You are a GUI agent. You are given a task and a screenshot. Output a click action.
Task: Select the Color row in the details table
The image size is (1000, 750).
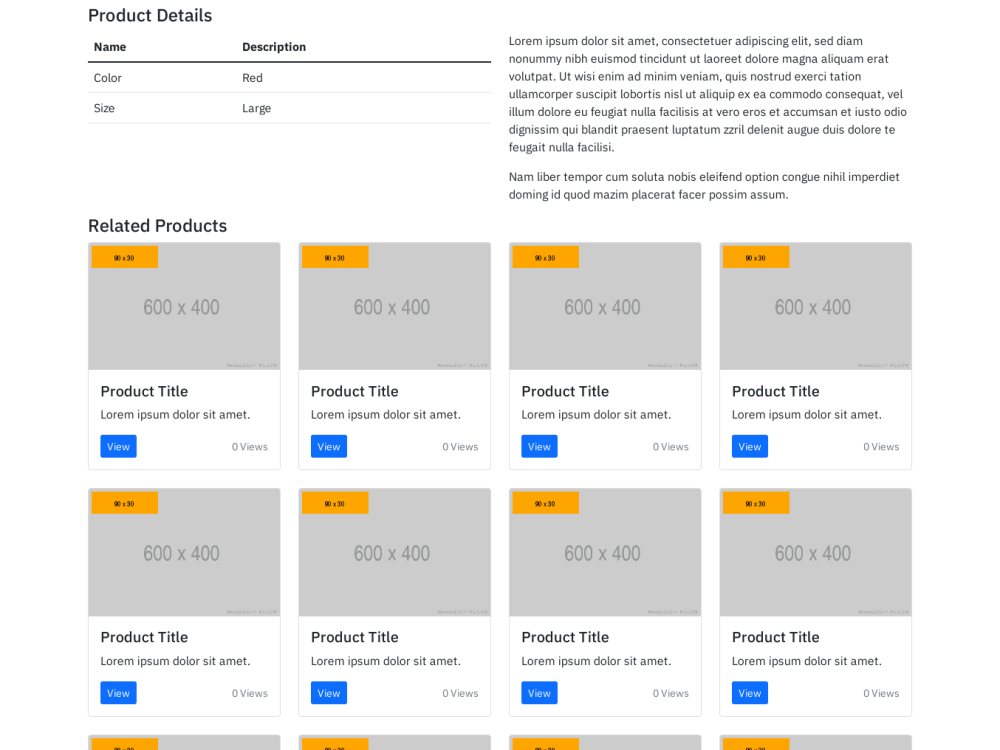(x=107, y=78)
